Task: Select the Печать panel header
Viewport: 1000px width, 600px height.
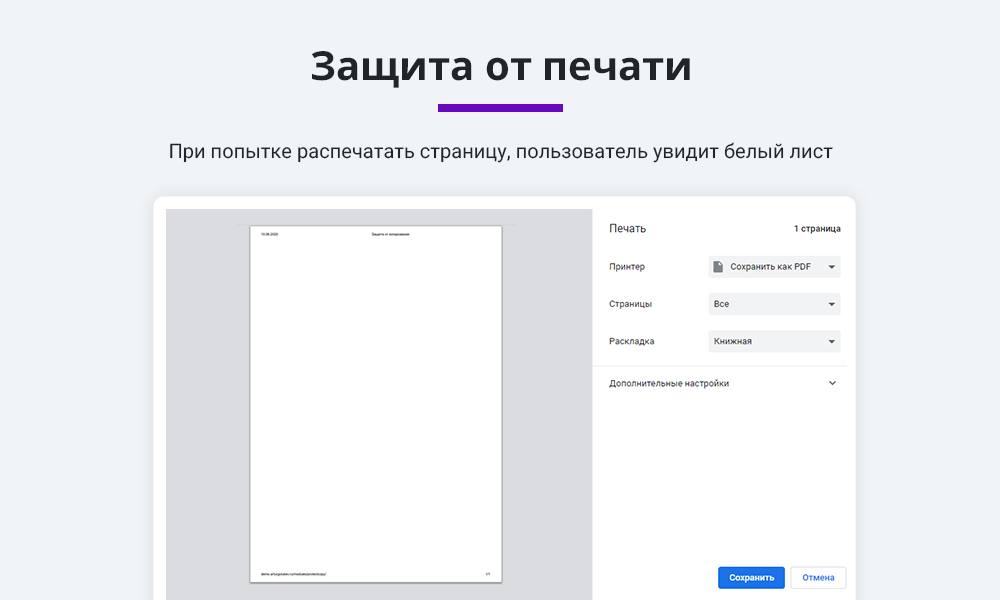Action: point(626,228)
